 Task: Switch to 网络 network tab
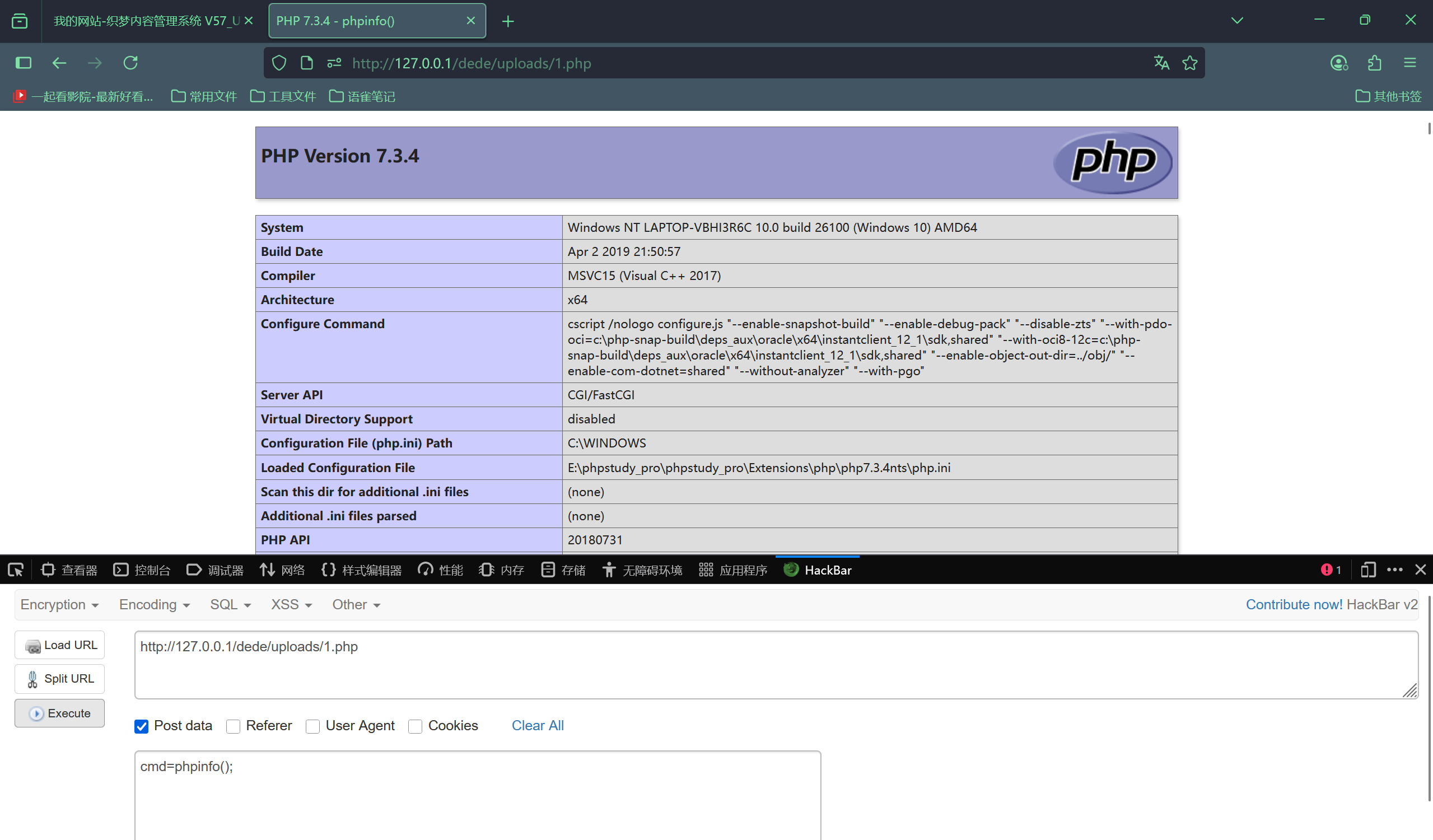282,570
